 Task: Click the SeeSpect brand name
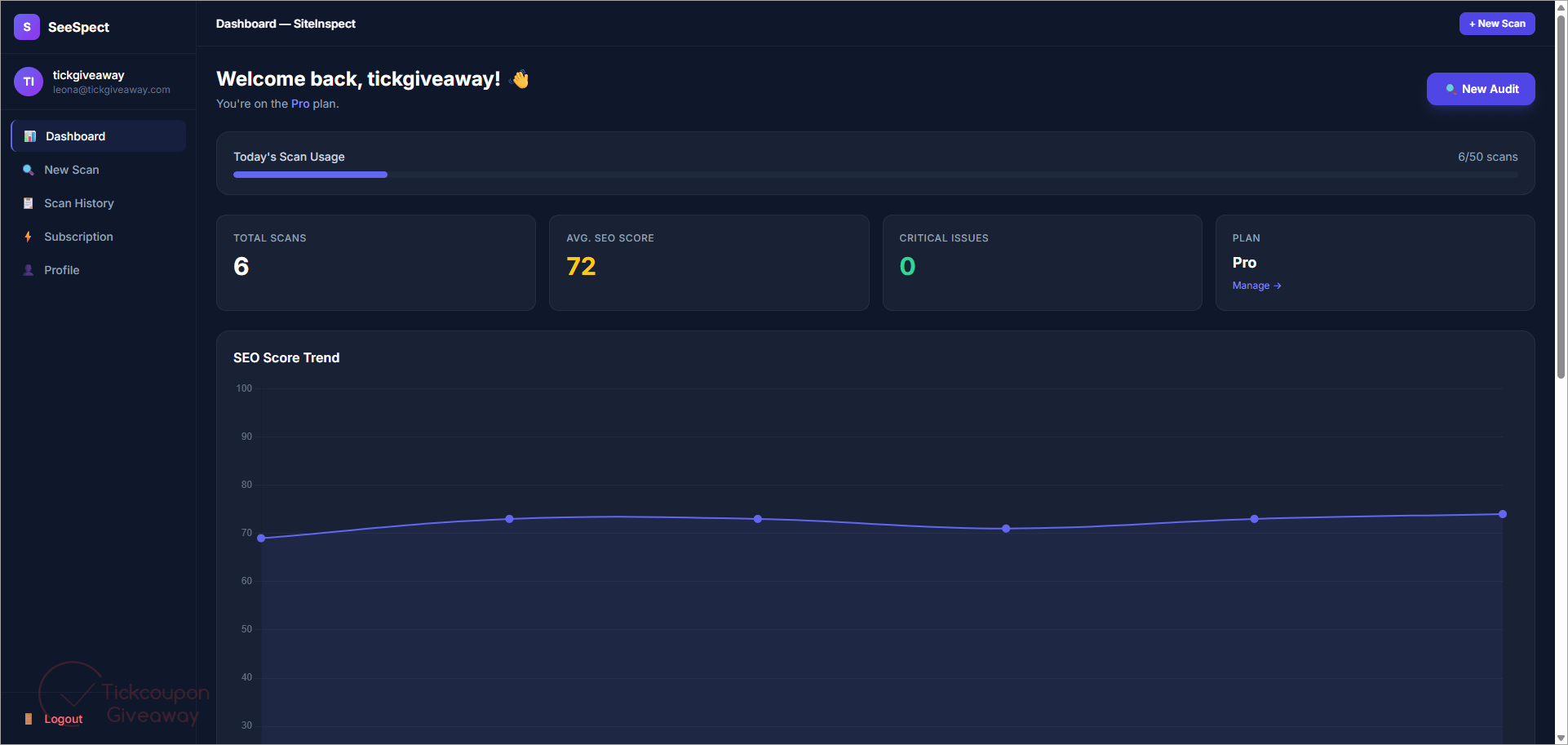pyautogui.click(x=78, y=27)
